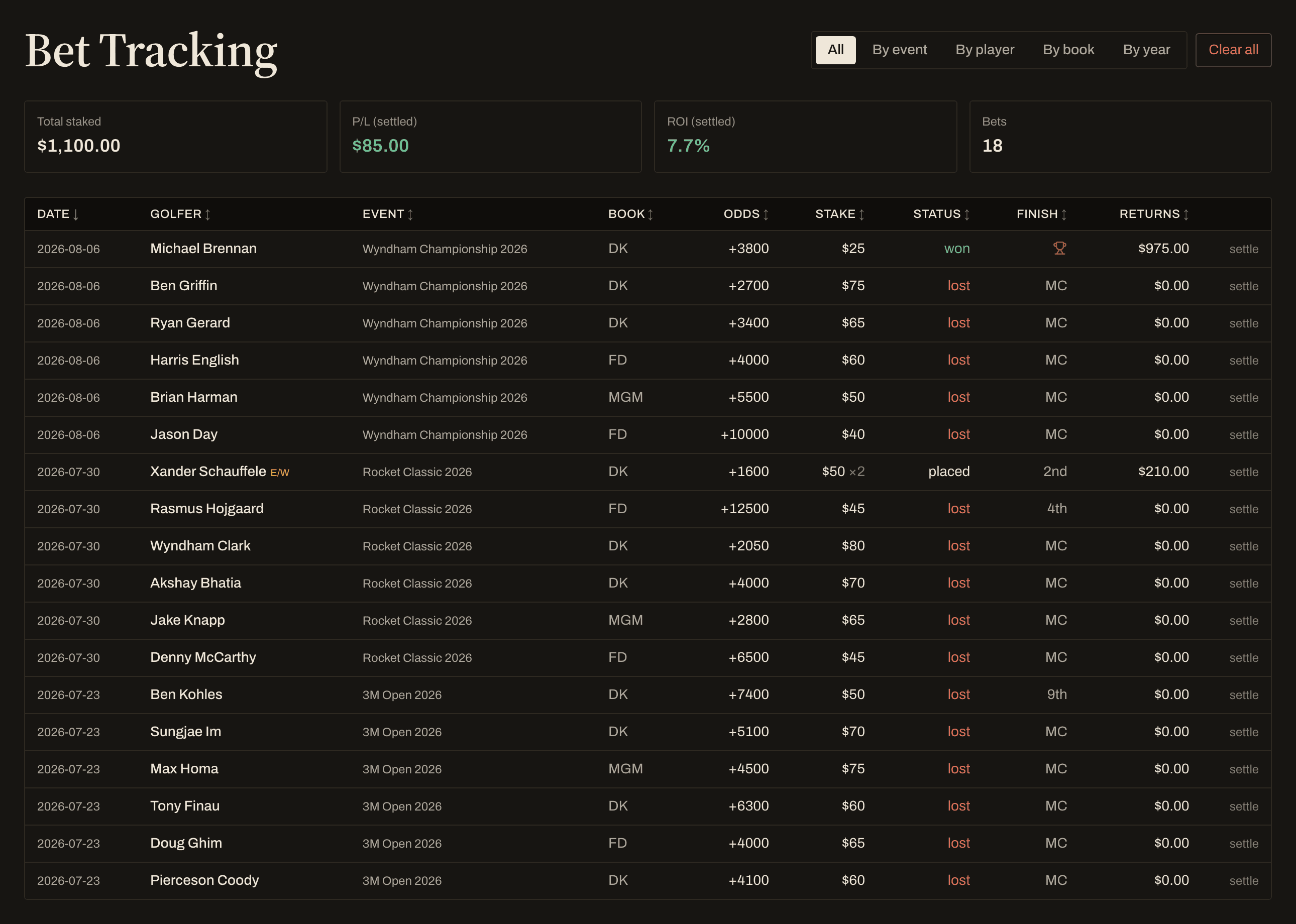Screen dimensions: 1296x924
Task: Click MGM book in Brian Harman row
Action: (625, 397)
